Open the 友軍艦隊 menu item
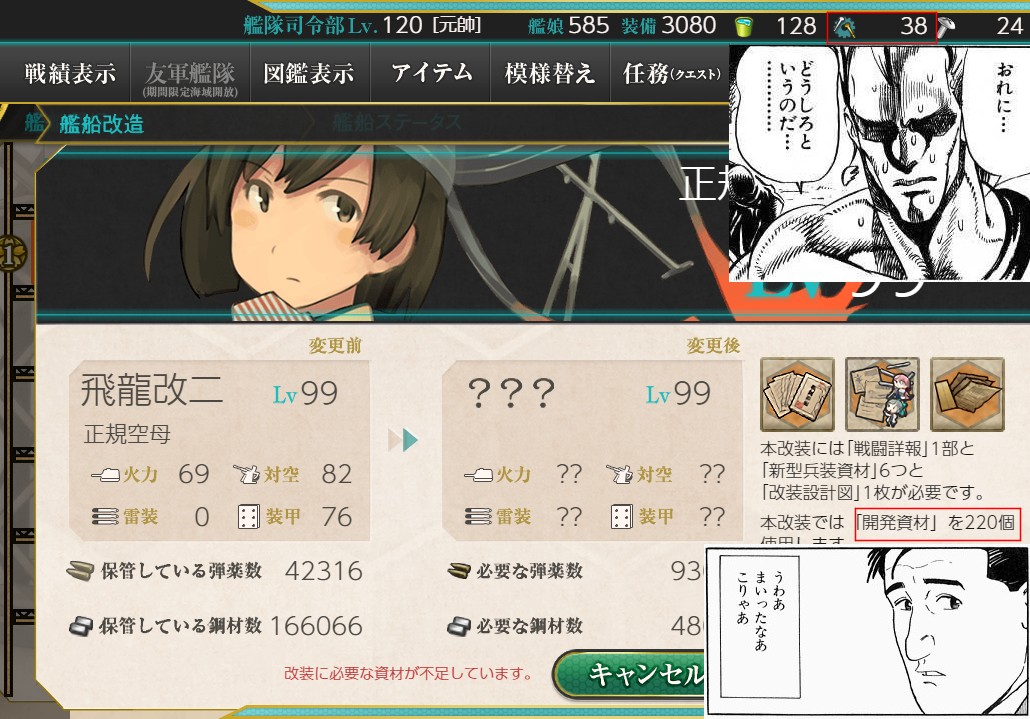 click(190, 73)
